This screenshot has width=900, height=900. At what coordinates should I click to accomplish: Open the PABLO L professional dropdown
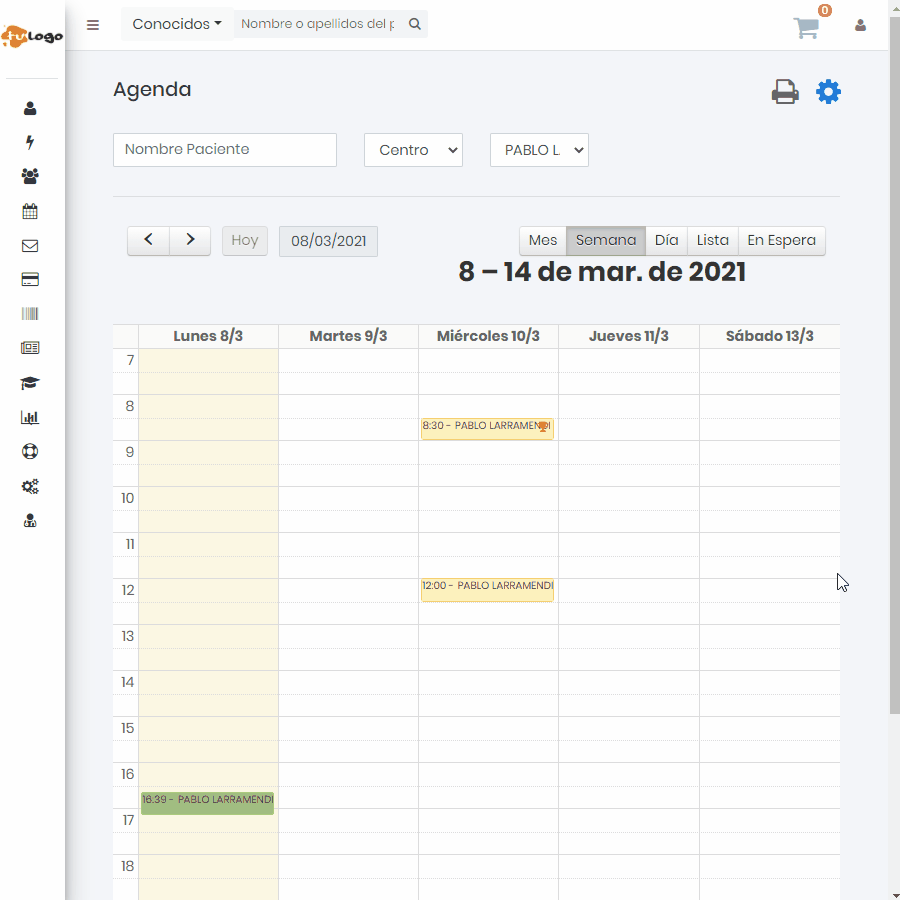[539, 150]
